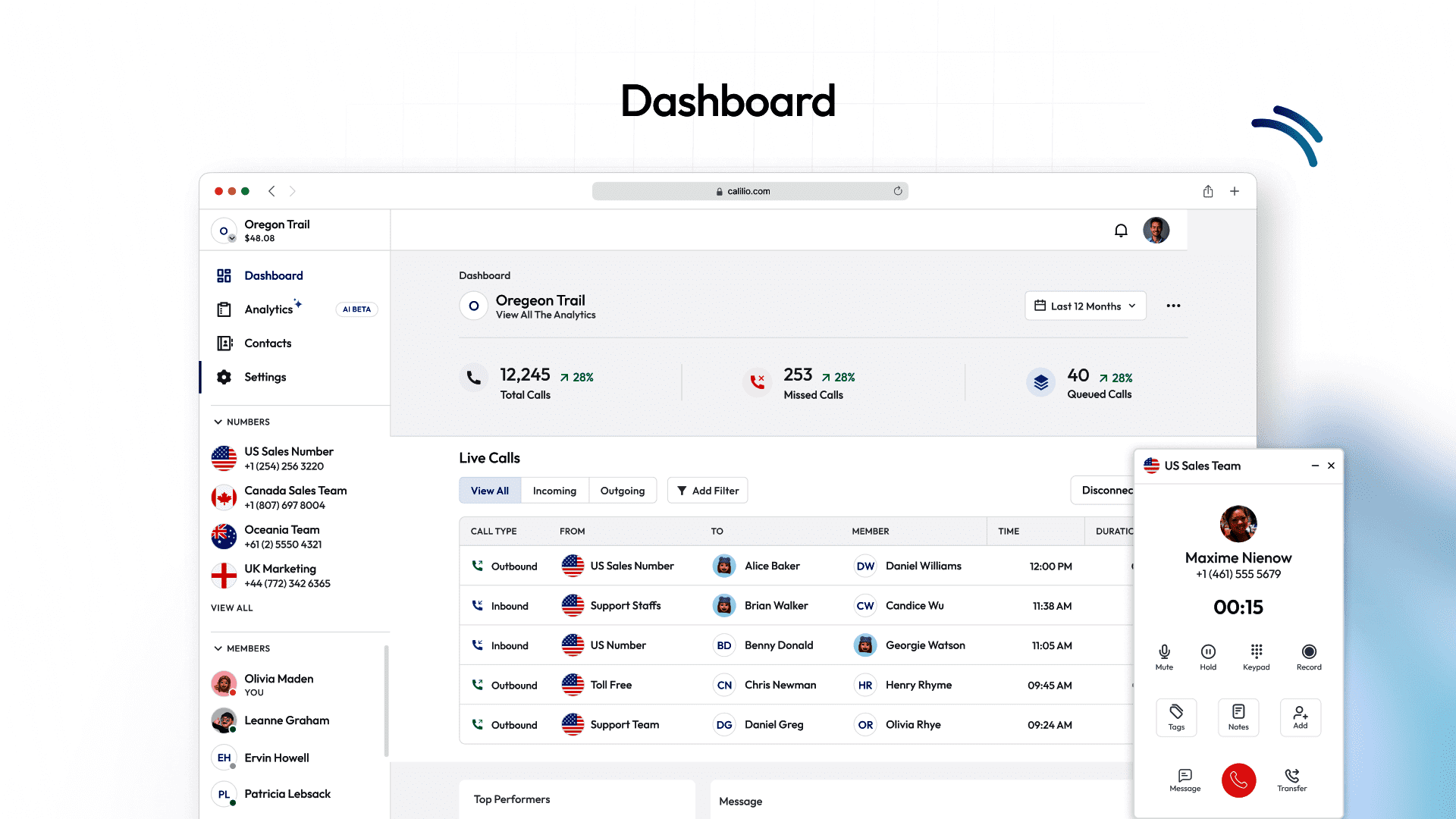Collapse the MEMBERS section

coord(218,648)
